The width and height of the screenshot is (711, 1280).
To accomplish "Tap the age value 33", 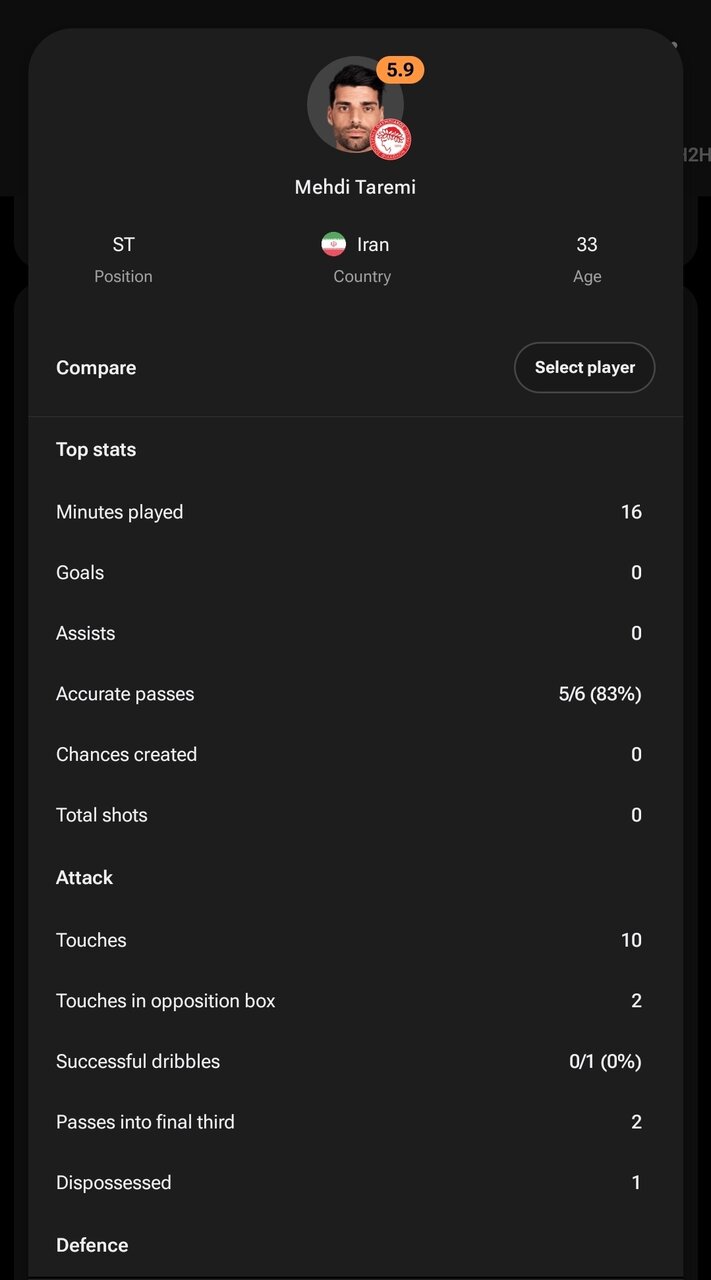I will [x=587, y=244].
